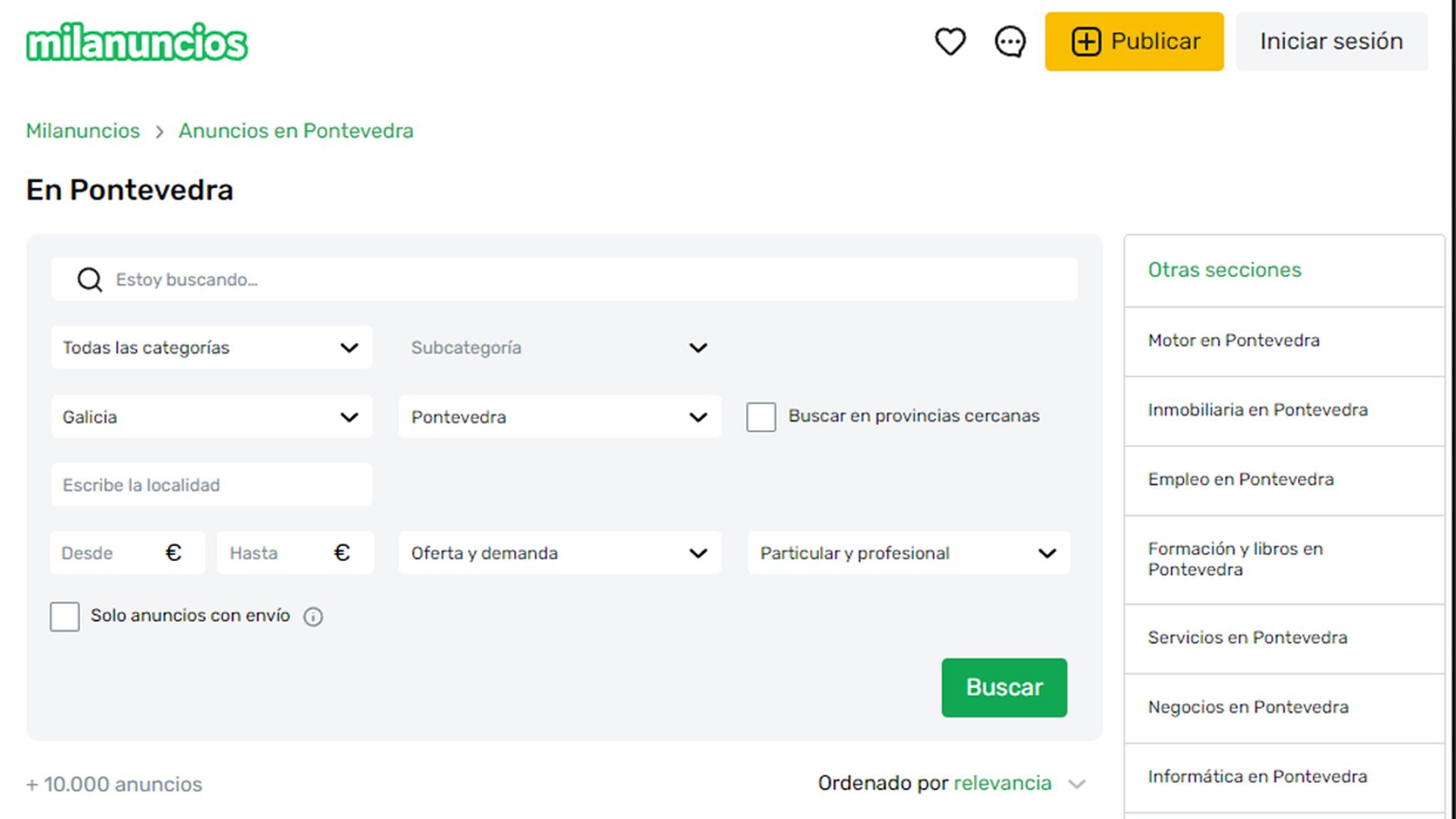The image size is (1456, 819).
Task: Expand the Subcategoría dropdown
Action: click(560, 348)
